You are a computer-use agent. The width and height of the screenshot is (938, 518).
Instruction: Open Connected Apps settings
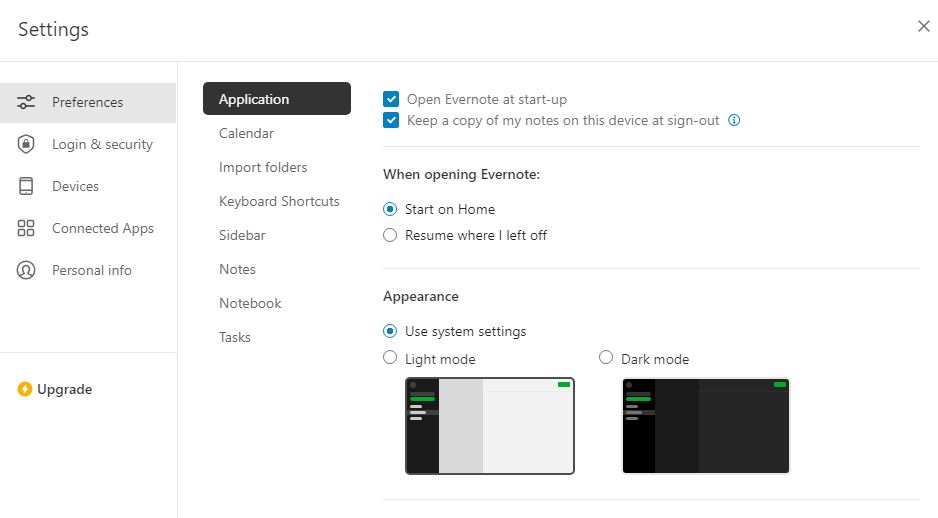pyautogui.click(x=88, y=228)
